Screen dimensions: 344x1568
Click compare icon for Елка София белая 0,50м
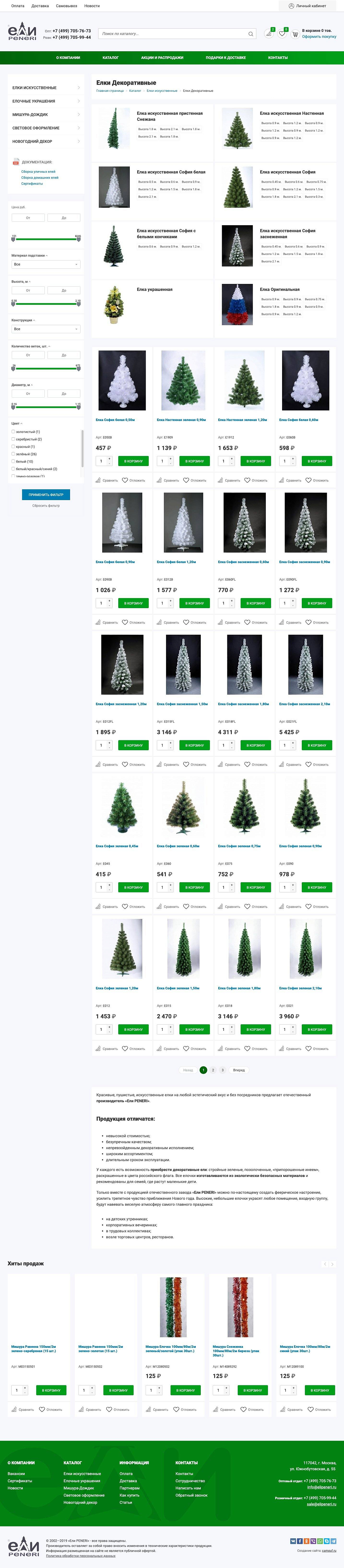pos(98,480)
